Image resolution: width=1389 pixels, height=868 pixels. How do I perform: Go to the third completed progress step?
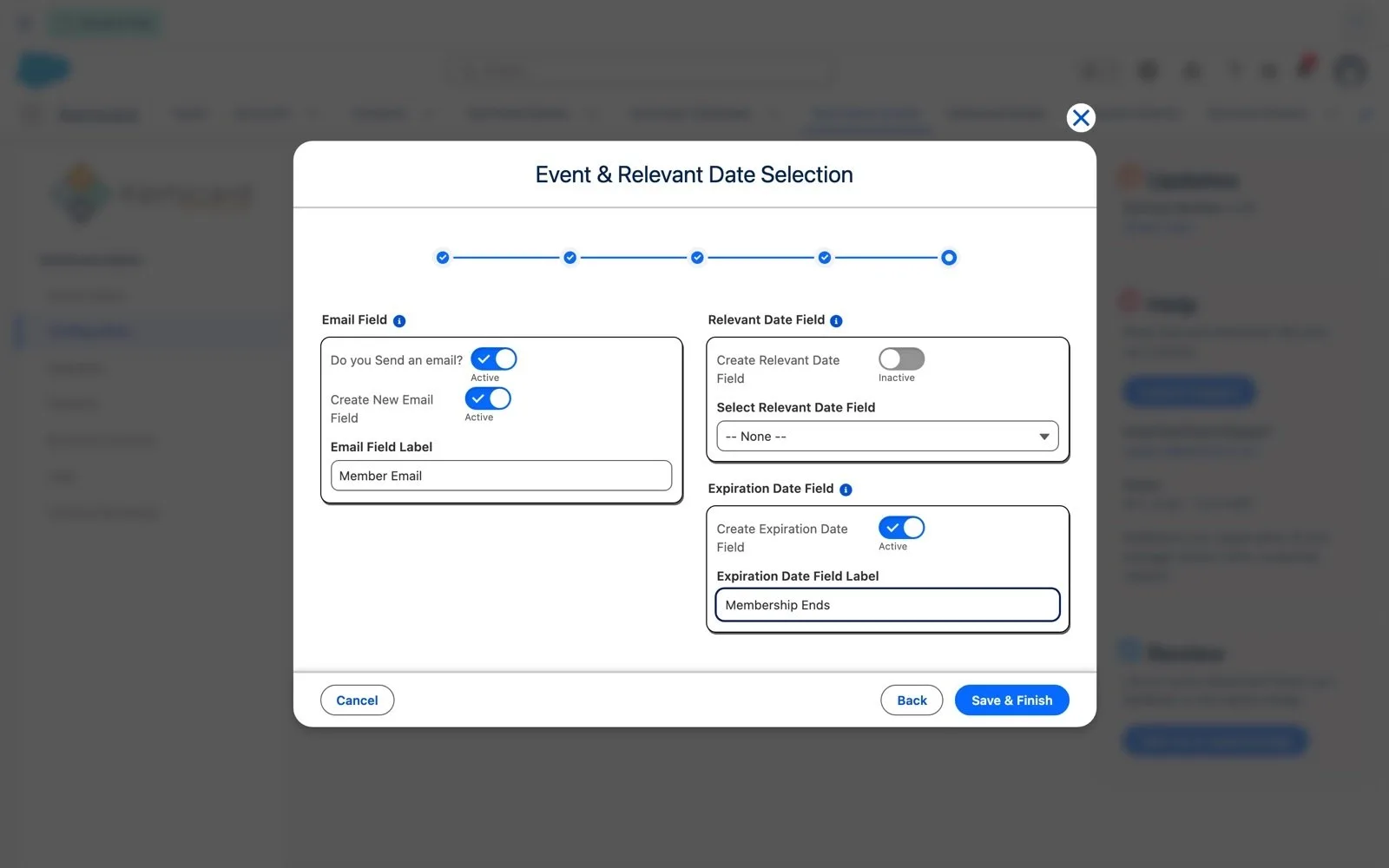point(697,258)
